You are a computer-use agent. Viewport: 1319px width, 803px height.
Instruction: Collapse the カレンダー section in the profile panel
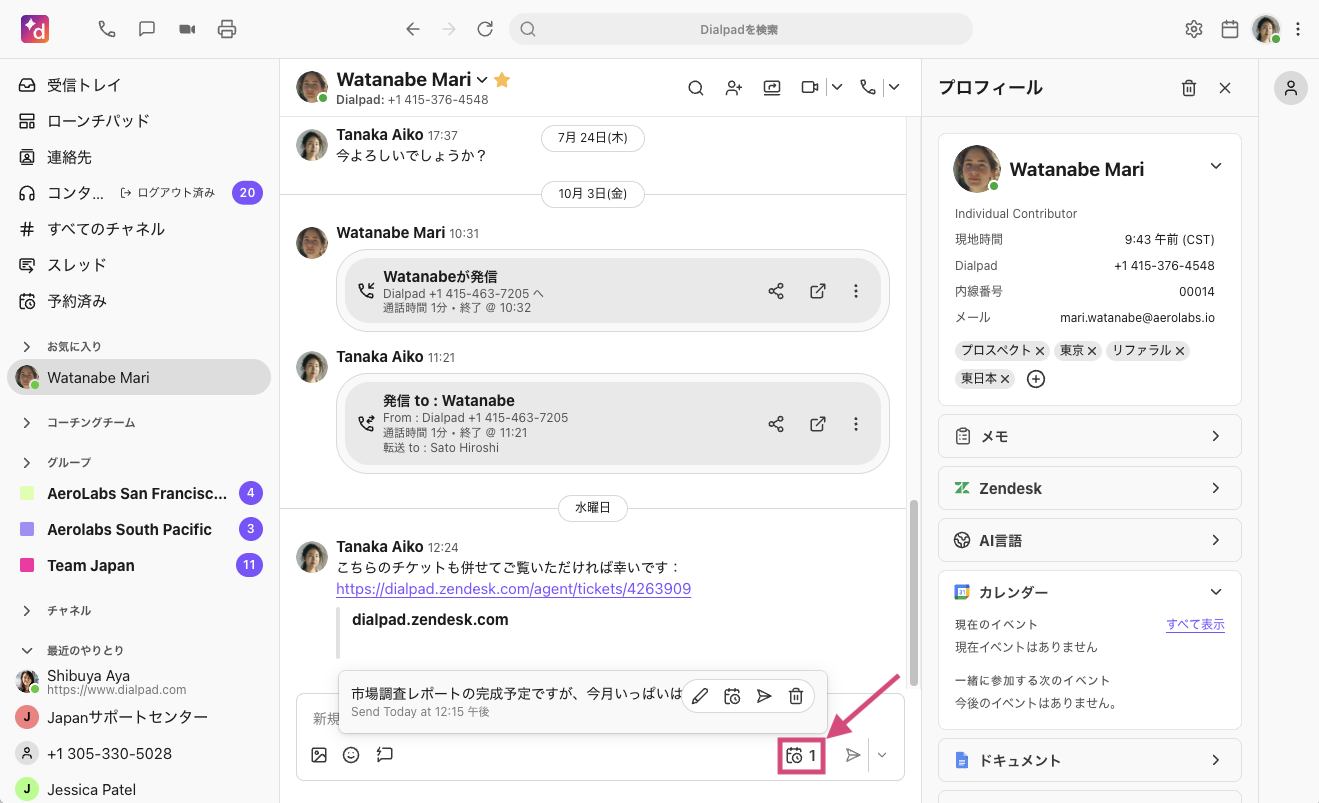pyautogui.click(x=1216, y=591)
